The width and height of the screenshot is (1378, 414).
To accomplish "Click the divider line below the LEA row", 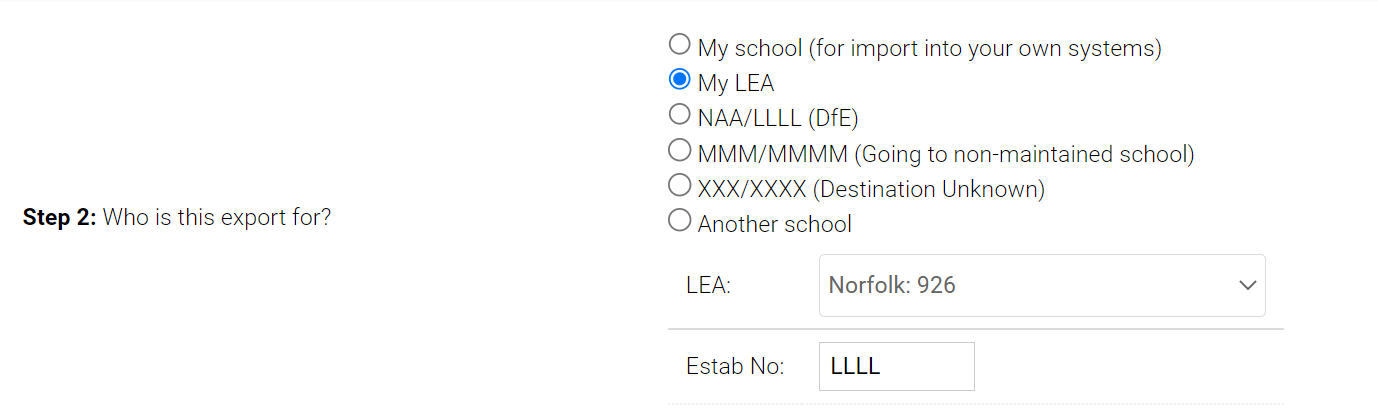I will tap(975, 329).
